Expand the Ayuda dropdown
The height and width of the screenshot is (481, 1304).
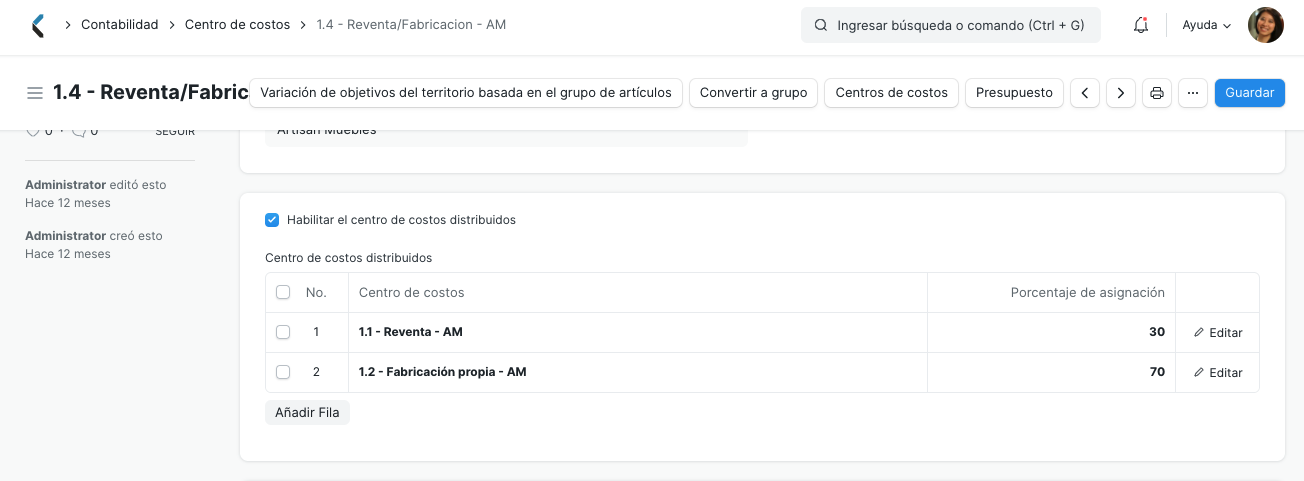(1207, 25)
